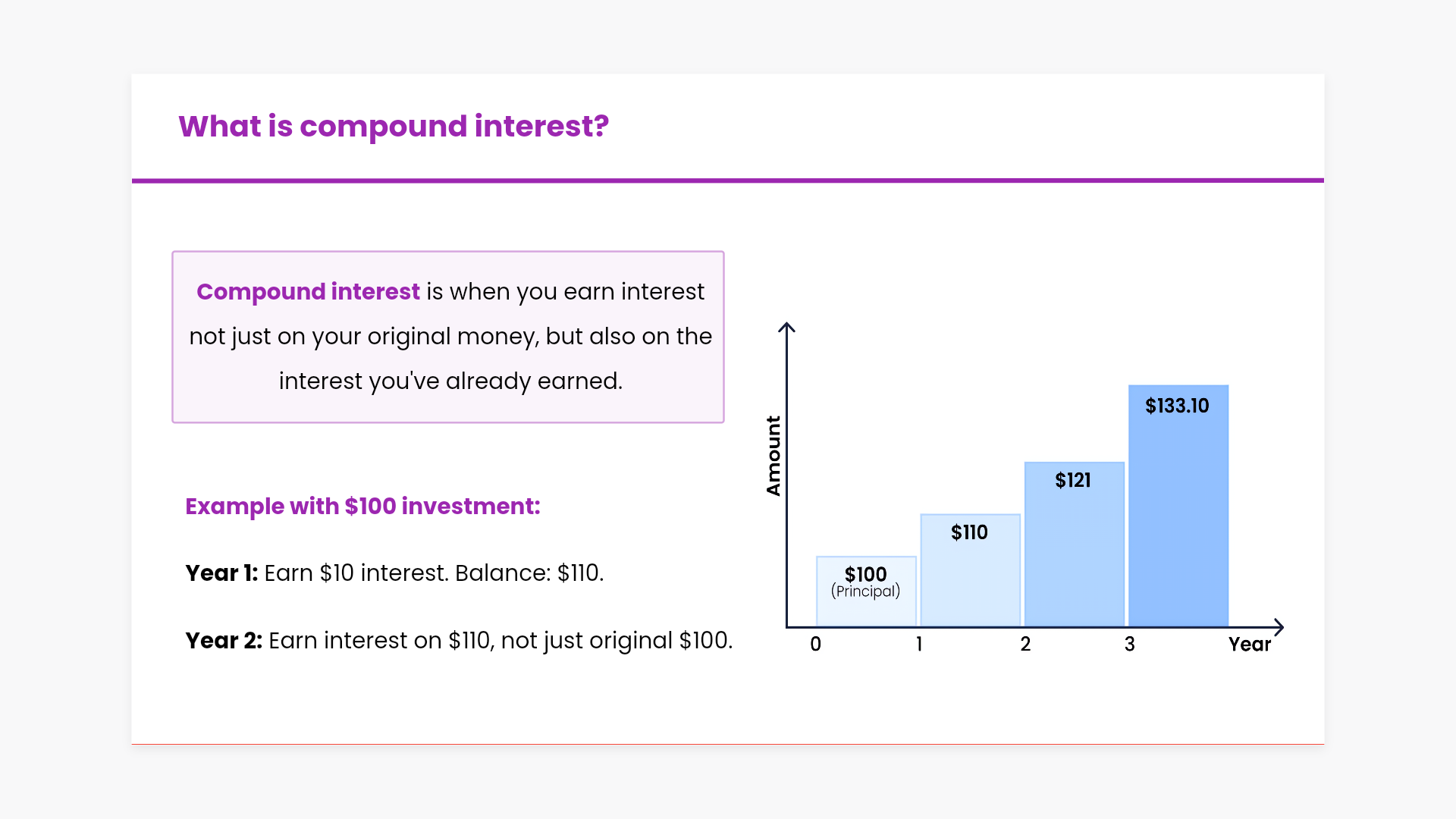Select the "1" tick label on the Year axis
The image size is (1456, 819).
[x=919, y=645]
